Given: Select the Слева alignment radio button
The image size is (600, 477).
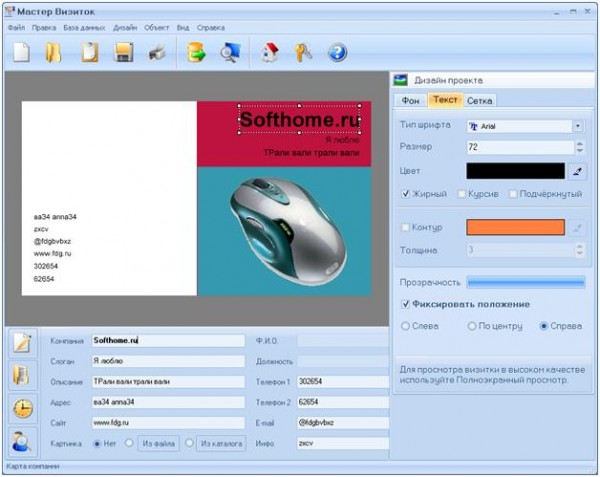Looking at the screenshot, I should 405,326.
